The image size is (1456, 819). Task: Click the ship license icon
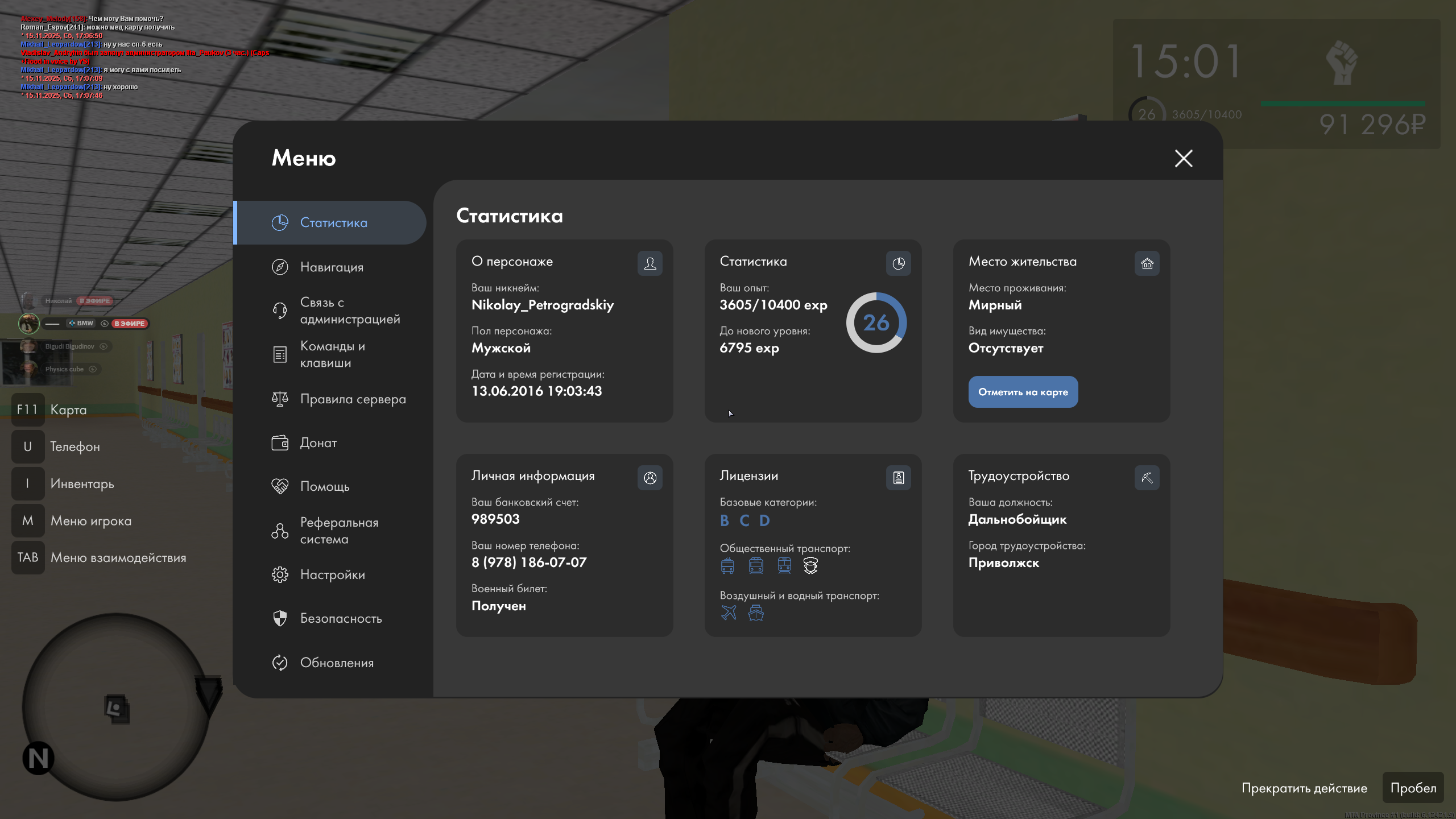[756, 613]
